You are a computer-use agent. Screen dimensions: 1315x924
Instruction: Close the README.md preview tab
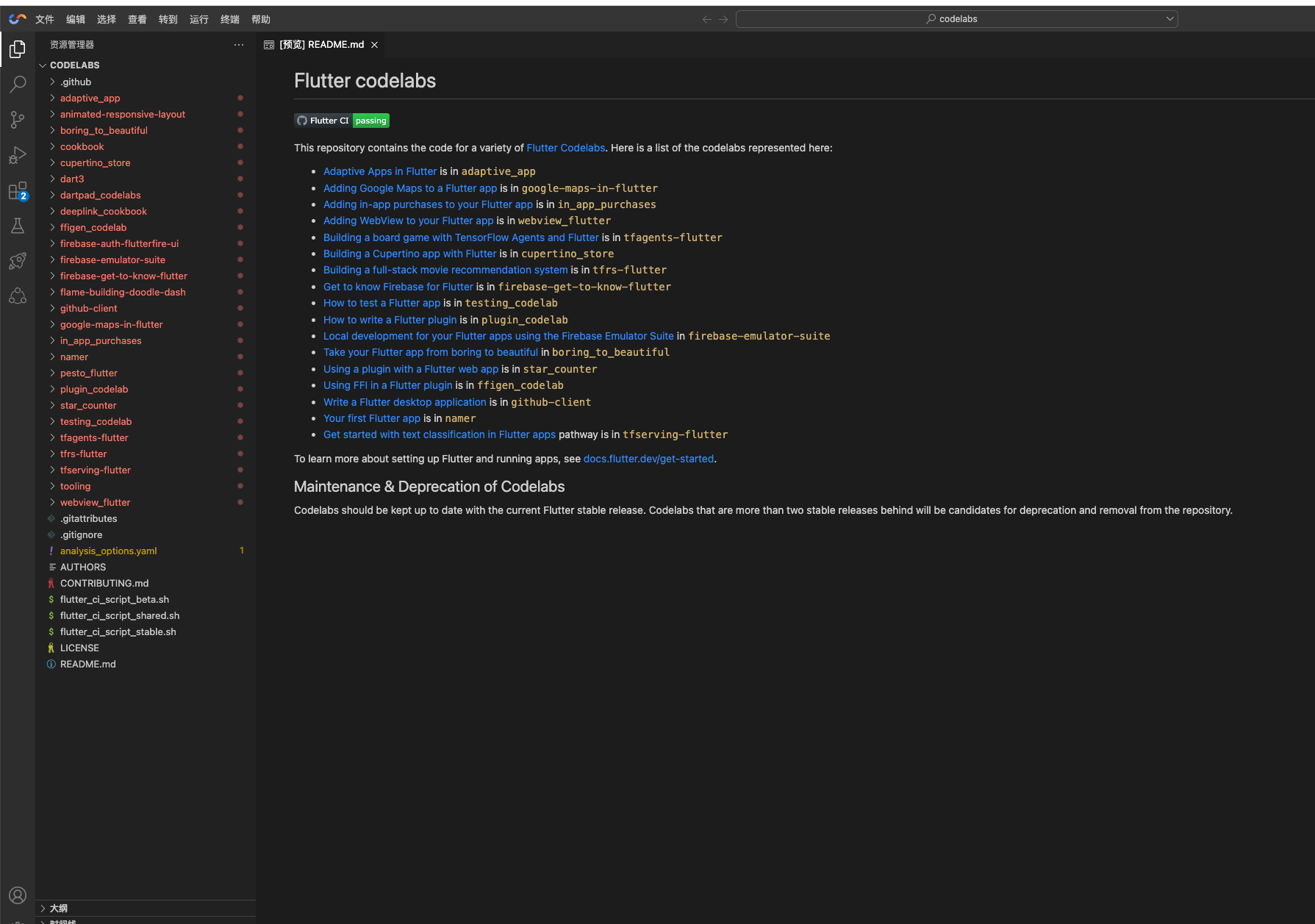pyautogui.click(x=374, y=45)
